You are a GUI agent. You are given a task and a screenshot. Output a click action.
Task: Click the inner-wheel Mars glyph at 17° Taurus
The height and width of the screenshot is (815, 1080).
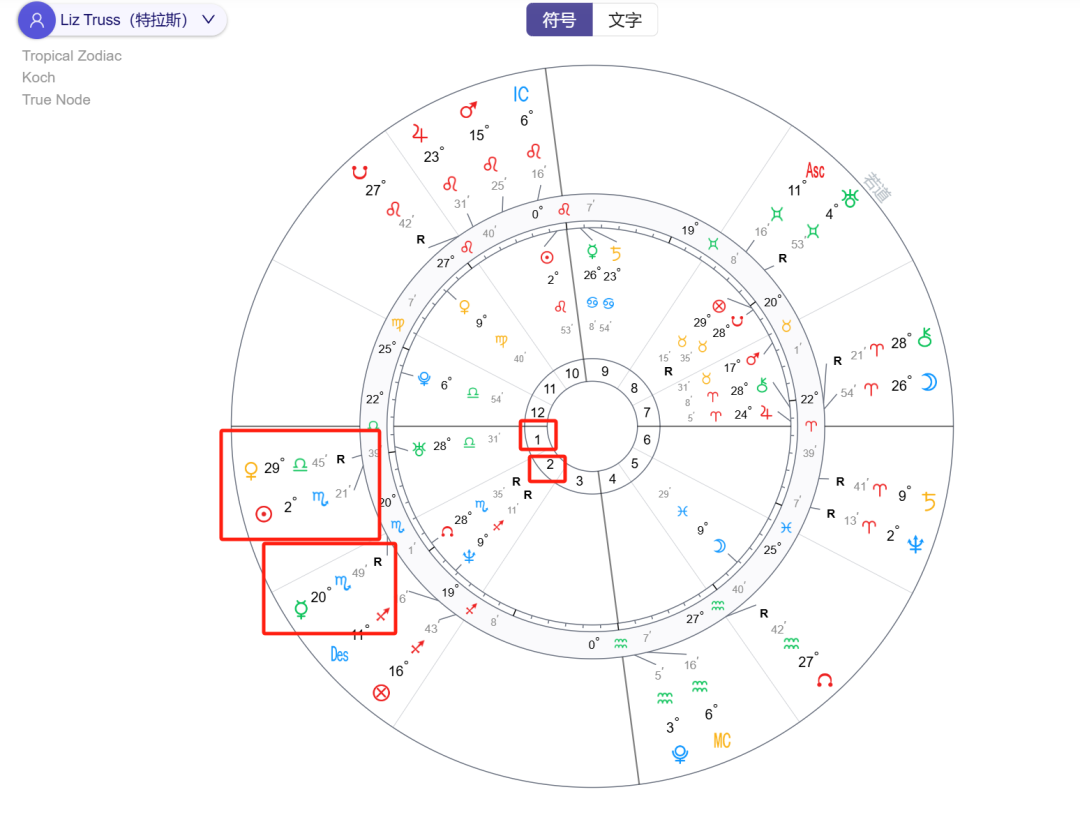point(753,358)
